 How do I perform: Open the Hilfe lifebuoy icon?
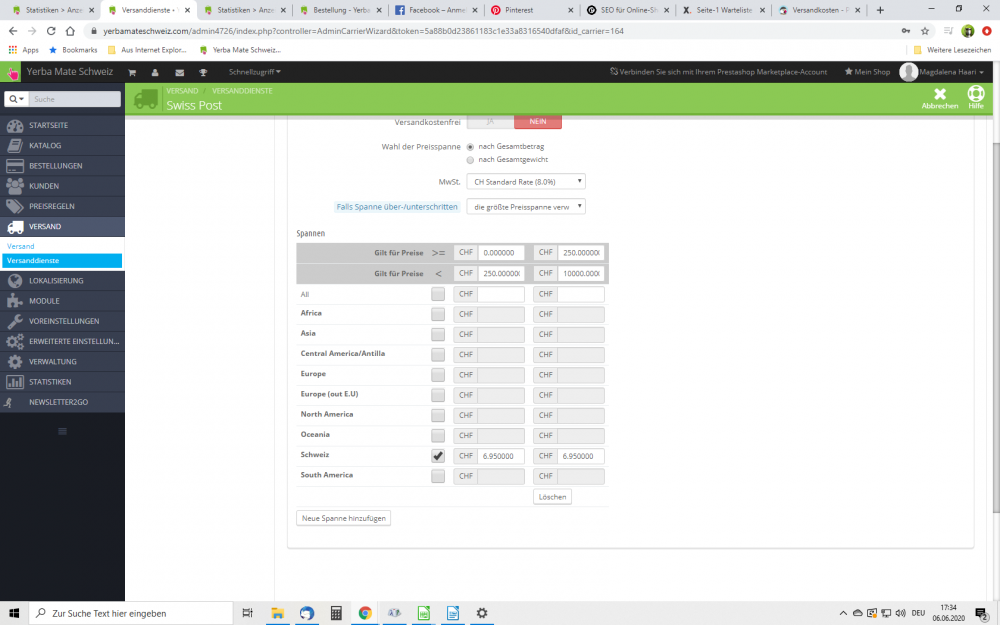point(976,94)
